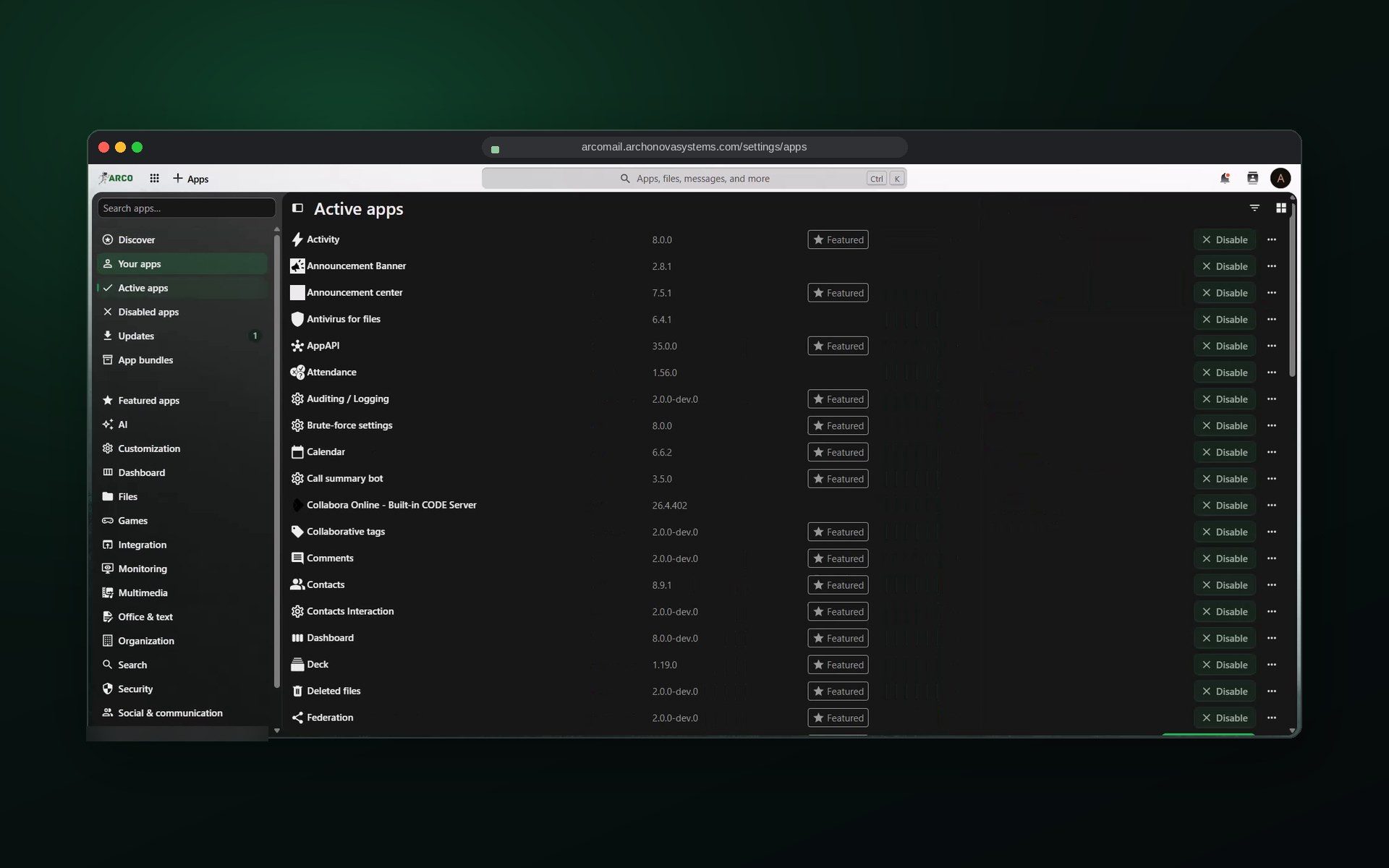Click the app list scrollbar
The height and width of the screenshot is (868, 1389).
tap(1292, 289)
